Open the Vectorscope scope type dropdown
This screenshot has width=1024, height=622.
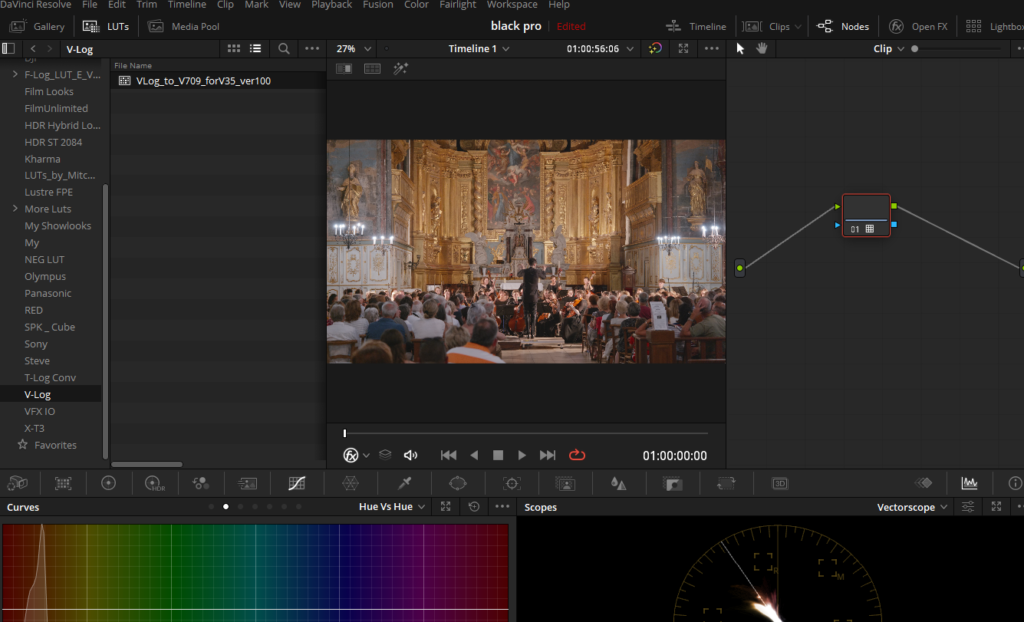[x=912, y=506]
